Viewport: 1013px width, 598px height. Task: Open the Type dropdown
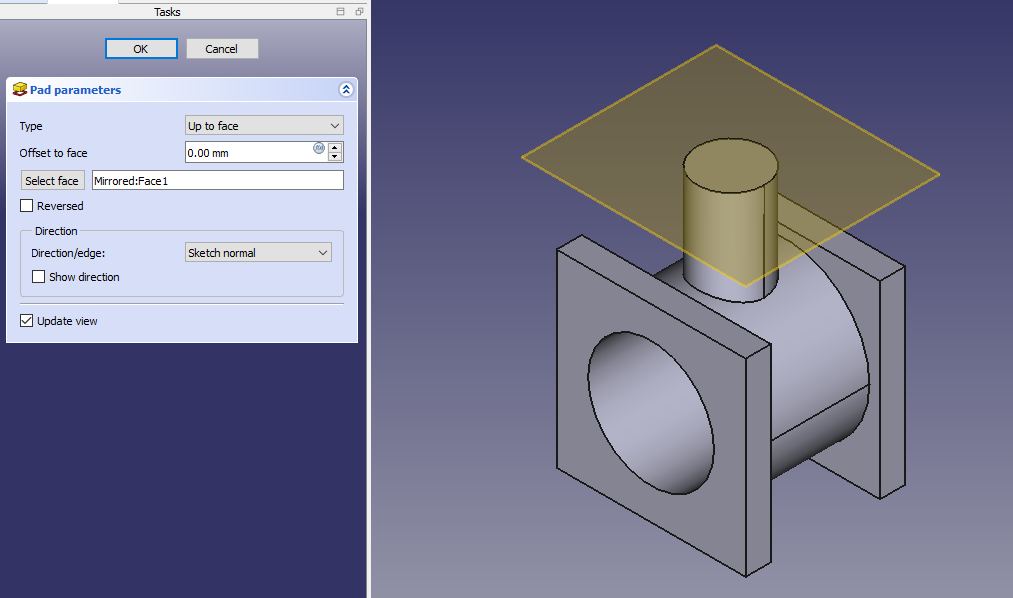pyautogui.click(x=264, y=126)
